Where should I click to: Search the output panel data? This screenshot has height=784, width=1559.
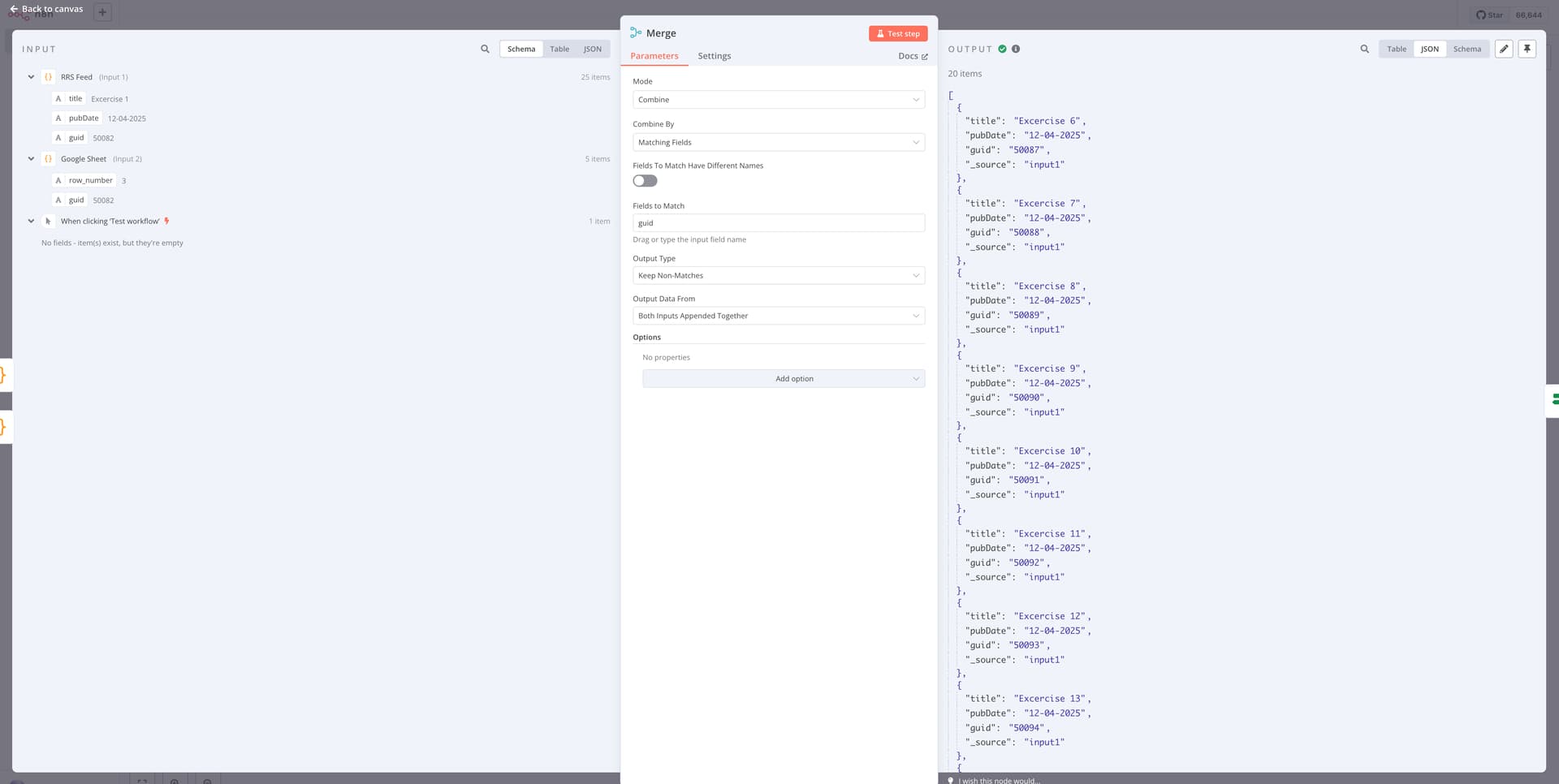click(1364, 49)
